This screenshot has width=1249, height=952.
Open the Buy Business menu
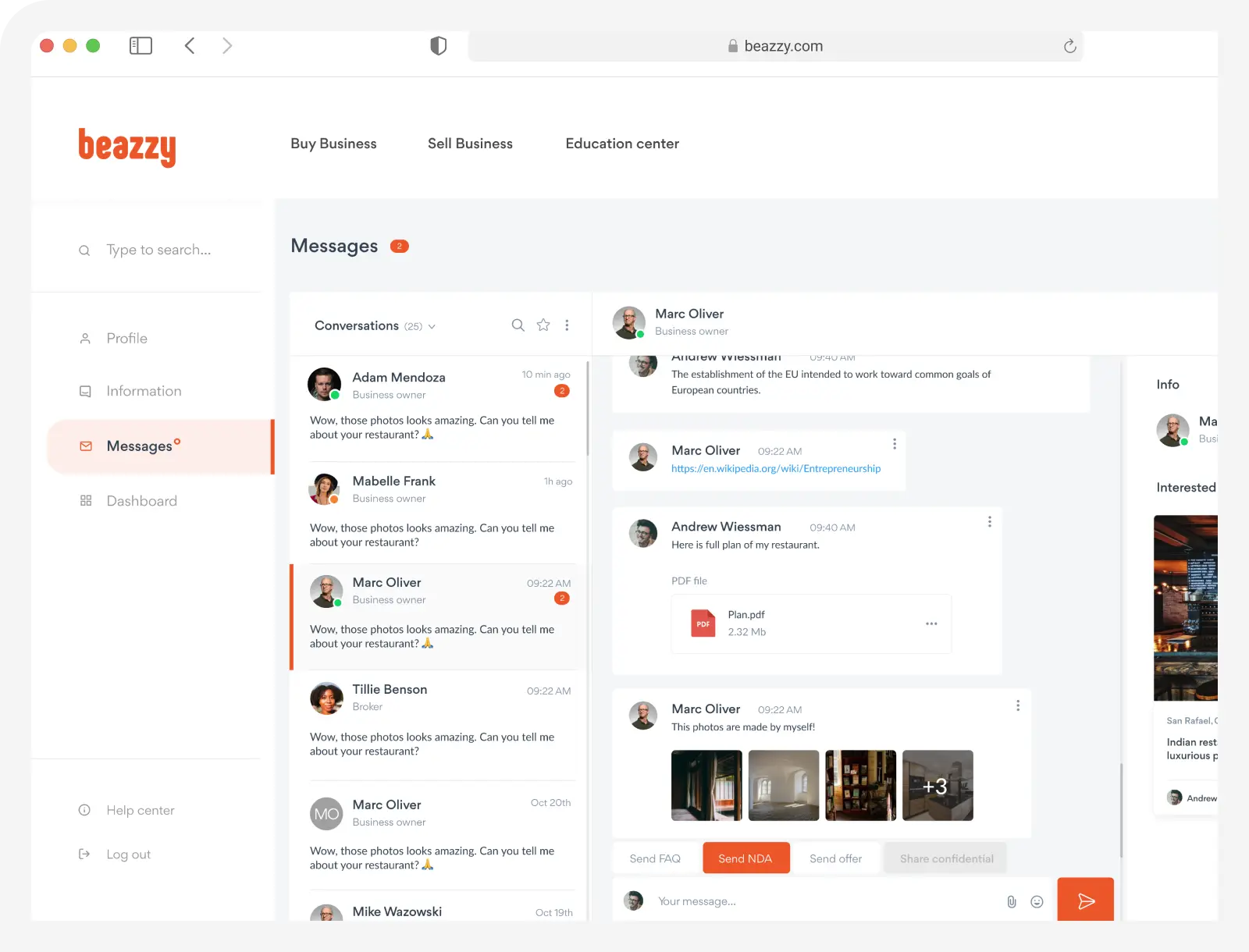(333, 144)
